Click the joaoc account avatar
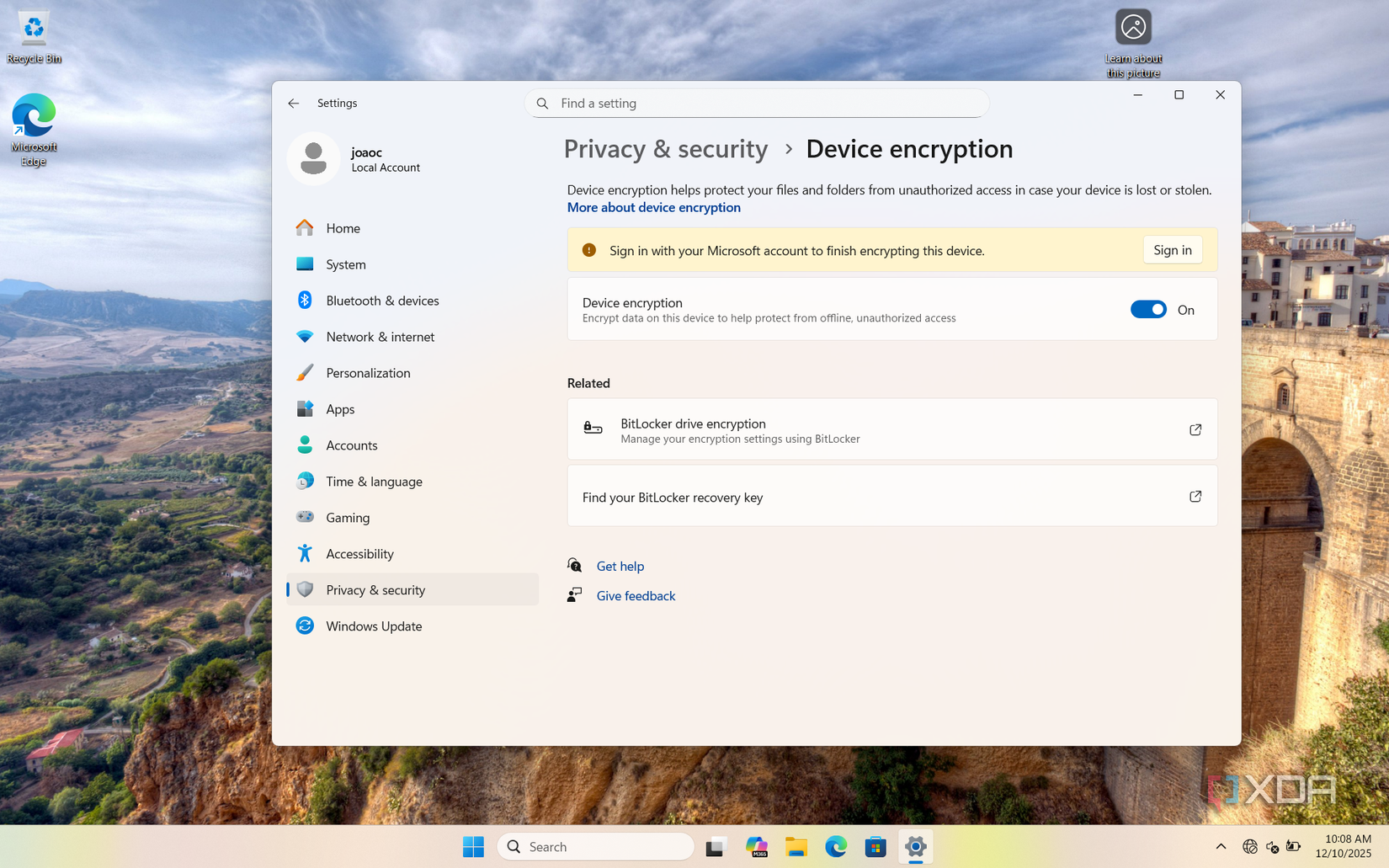Viewport: 1389px width, 868px height. click(313, 158)
